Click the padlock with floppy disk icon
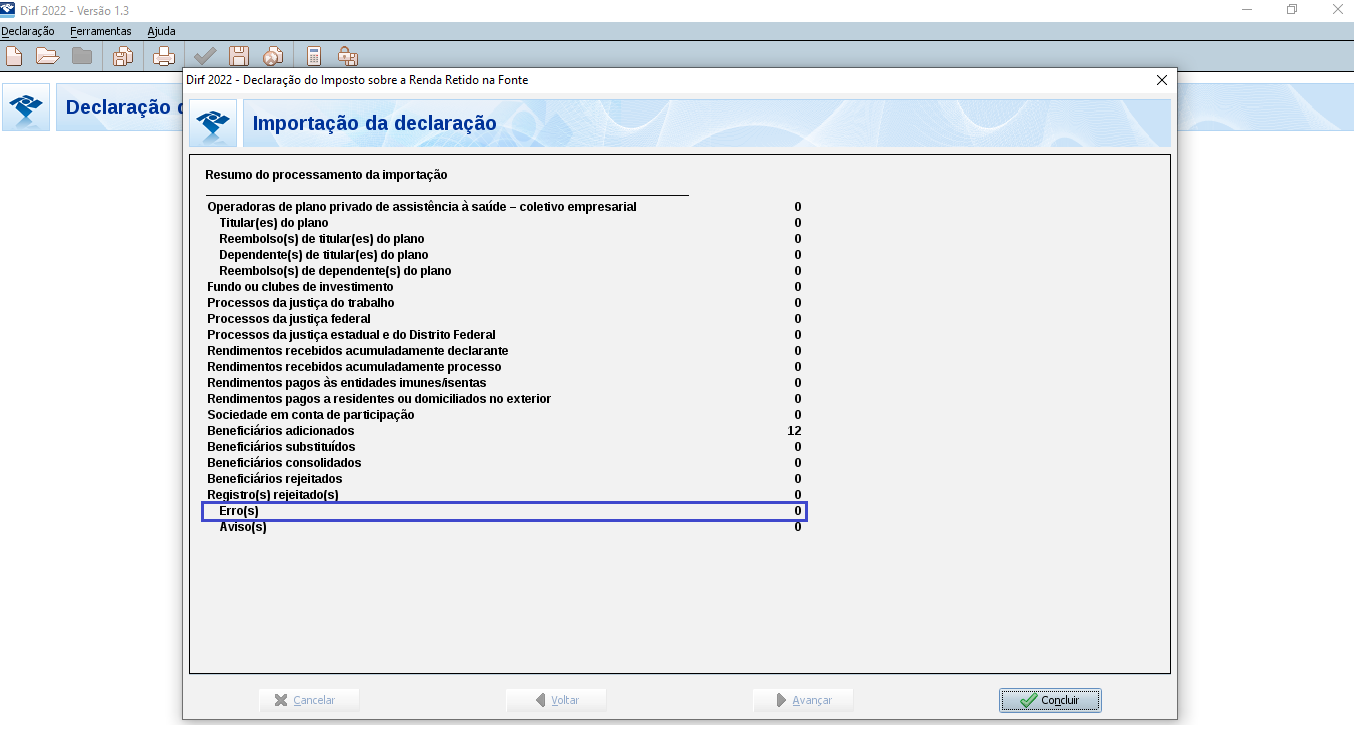Screen dimensions: 1354x729 pyautogui.click(x=348, y=56)
